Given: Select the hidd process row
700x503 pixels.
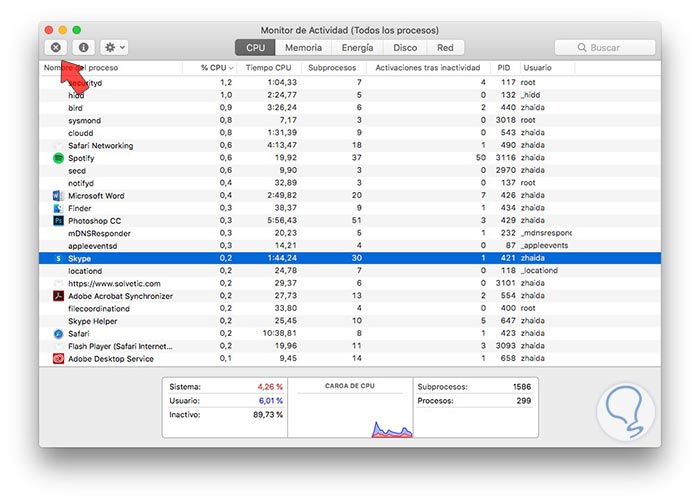Looking at the screenshot, I should coord(350,95).
